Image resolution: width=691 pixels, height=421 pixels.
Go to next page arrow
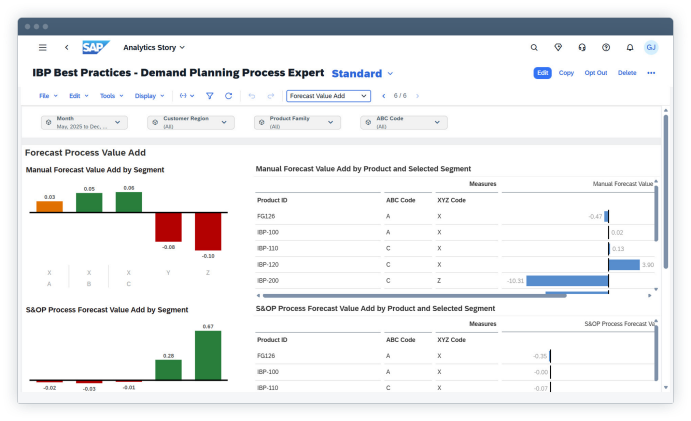coord(417,96)
